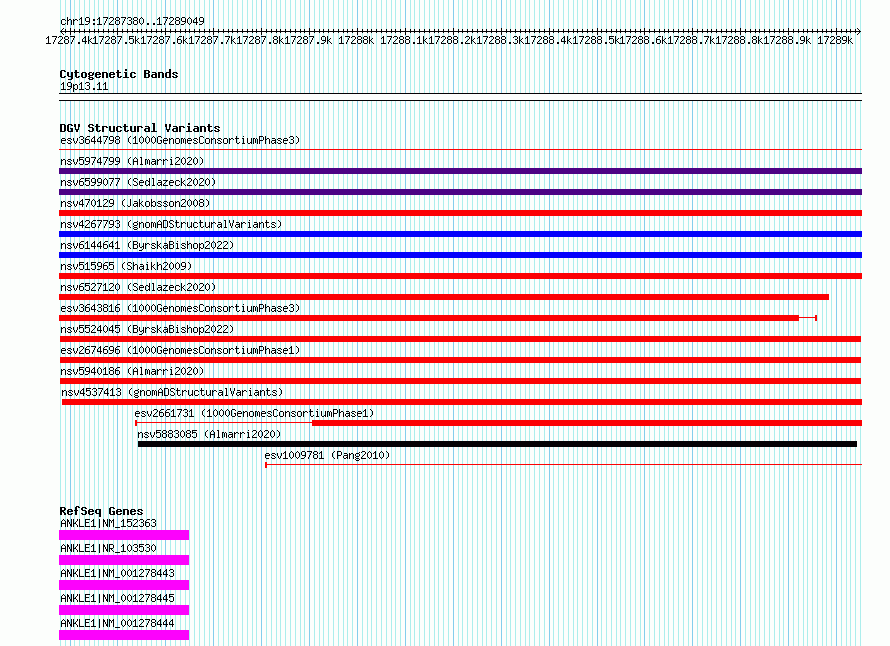Click the 19p13.11 band label

[84, 86]
